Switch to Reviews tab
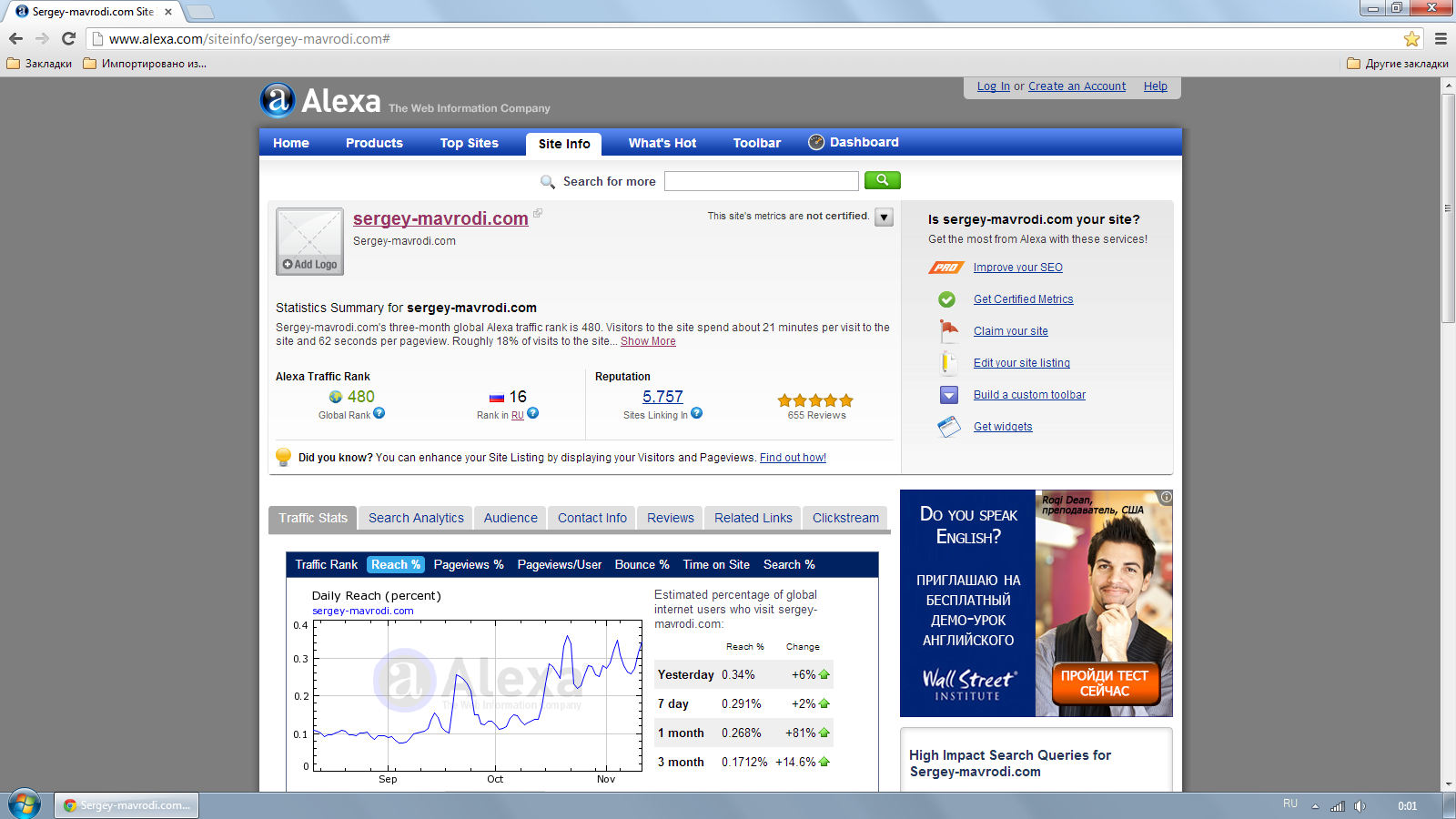This screenshot has width=1456, height=819. pyautogui.click(x=671, y=518)
